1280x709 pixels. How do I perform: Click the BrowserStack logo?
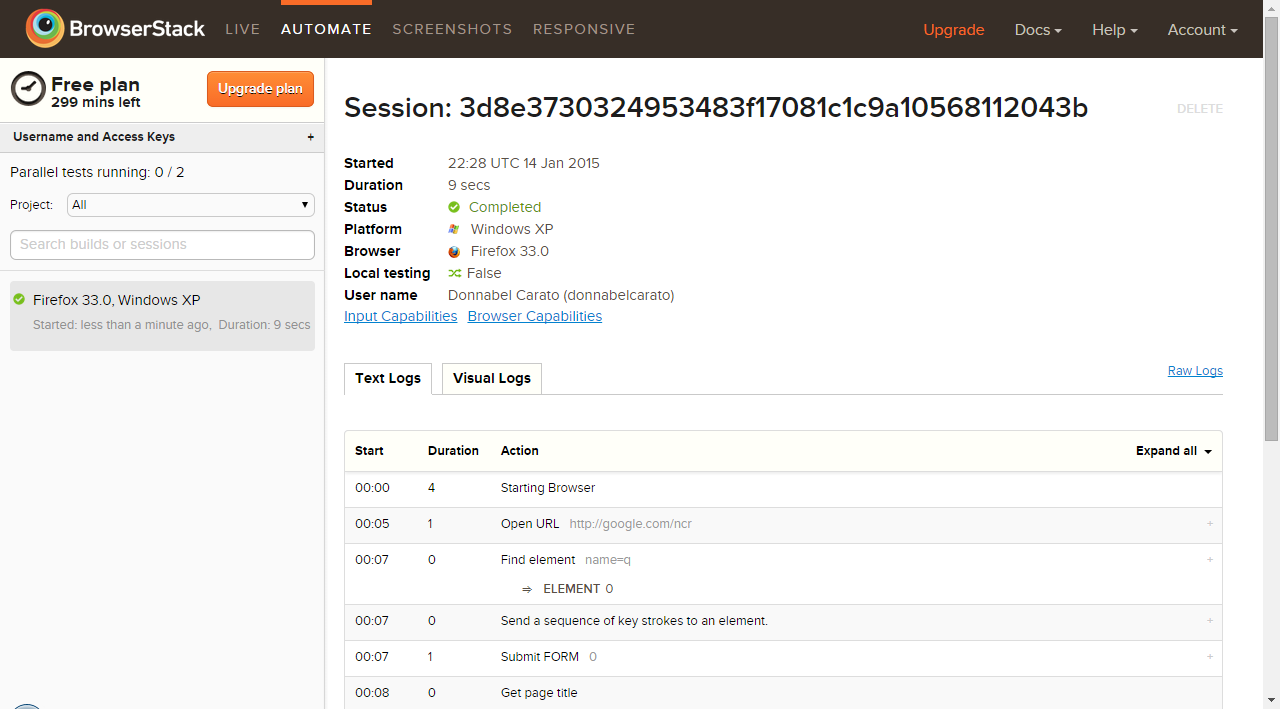tap(115, 29)
